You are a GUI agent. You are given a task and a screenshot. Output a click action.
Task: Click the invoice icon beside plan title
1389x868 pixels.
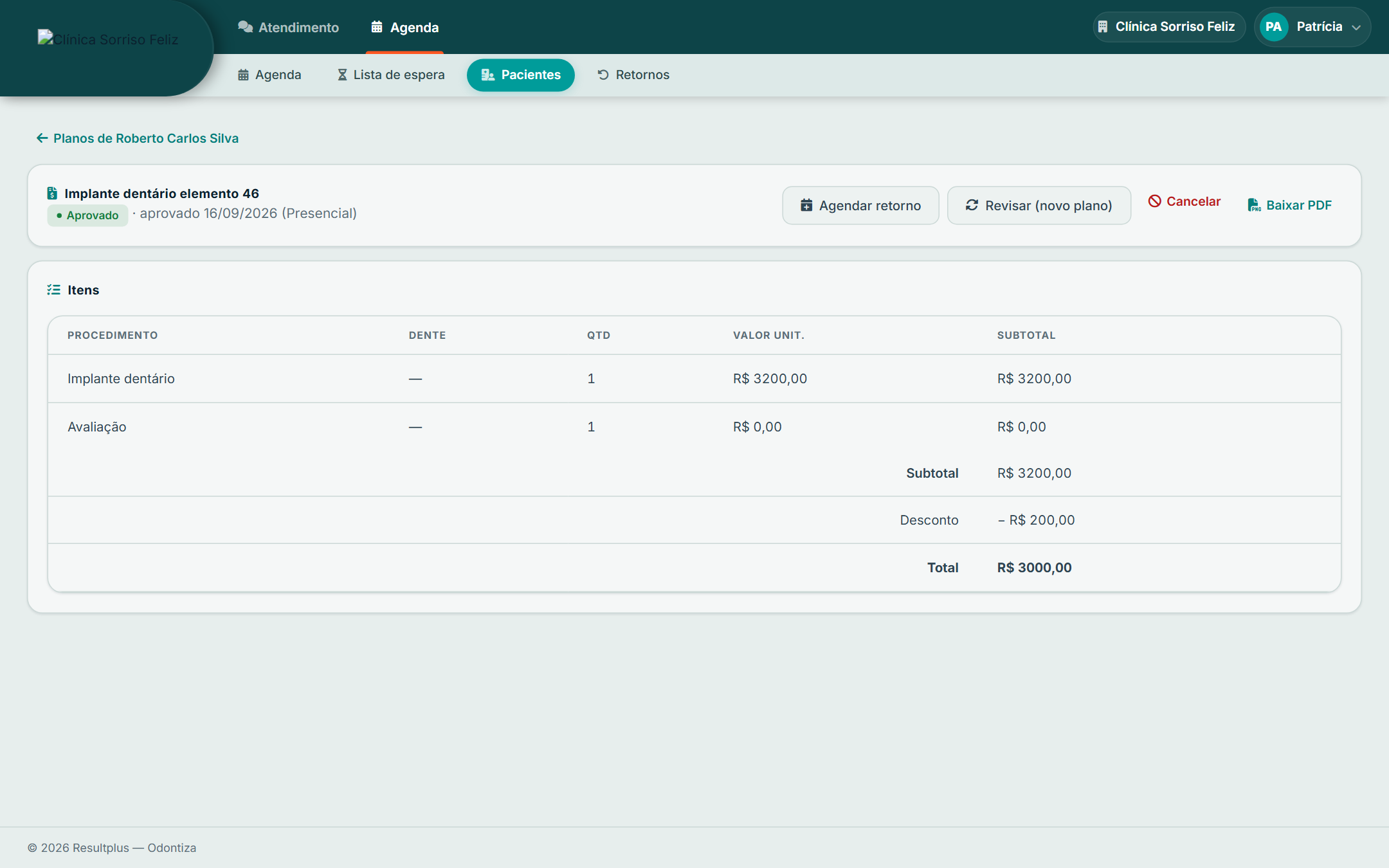coord(53,194)
